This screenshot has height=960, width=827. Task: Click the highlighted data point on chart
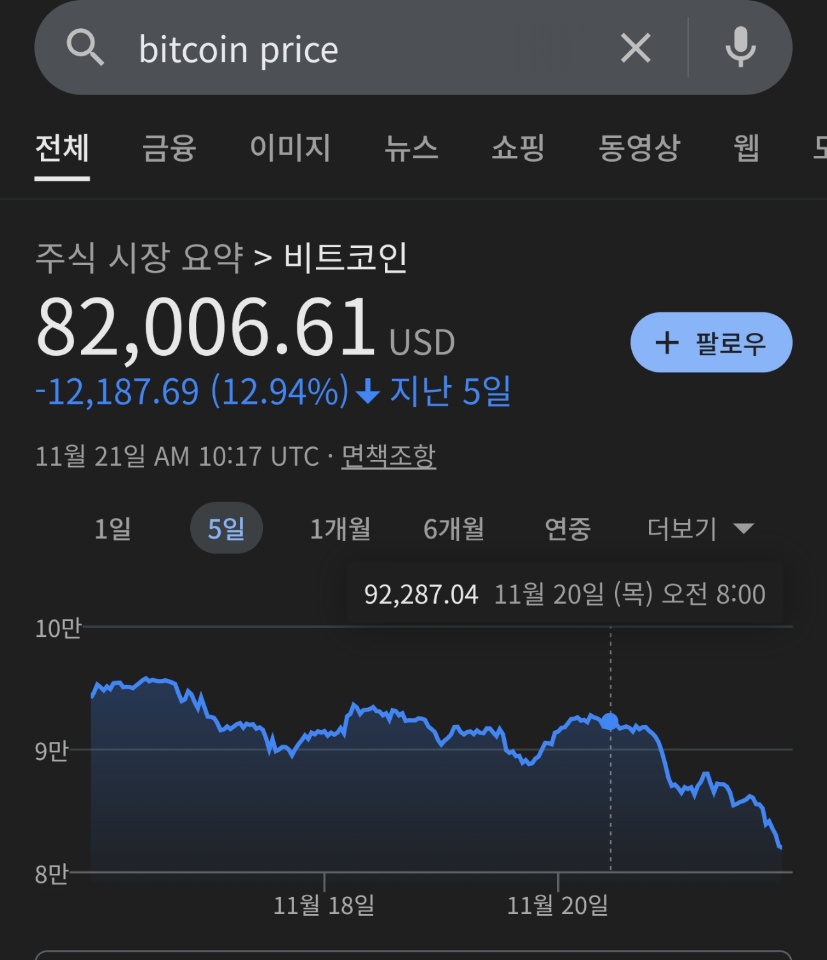point(610,721)
